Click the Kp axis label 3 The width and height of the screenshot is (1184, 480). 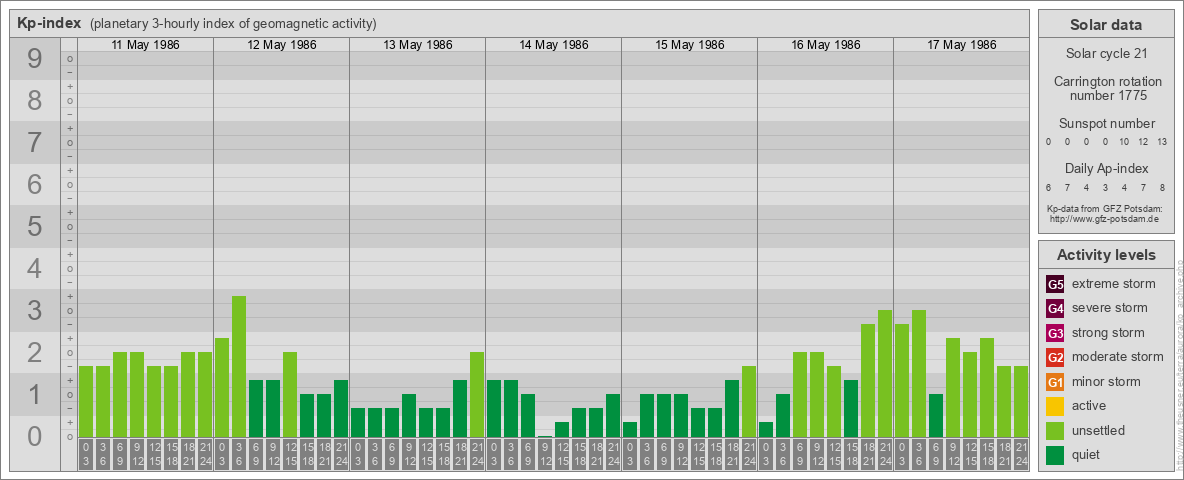[x=34, y=310]
